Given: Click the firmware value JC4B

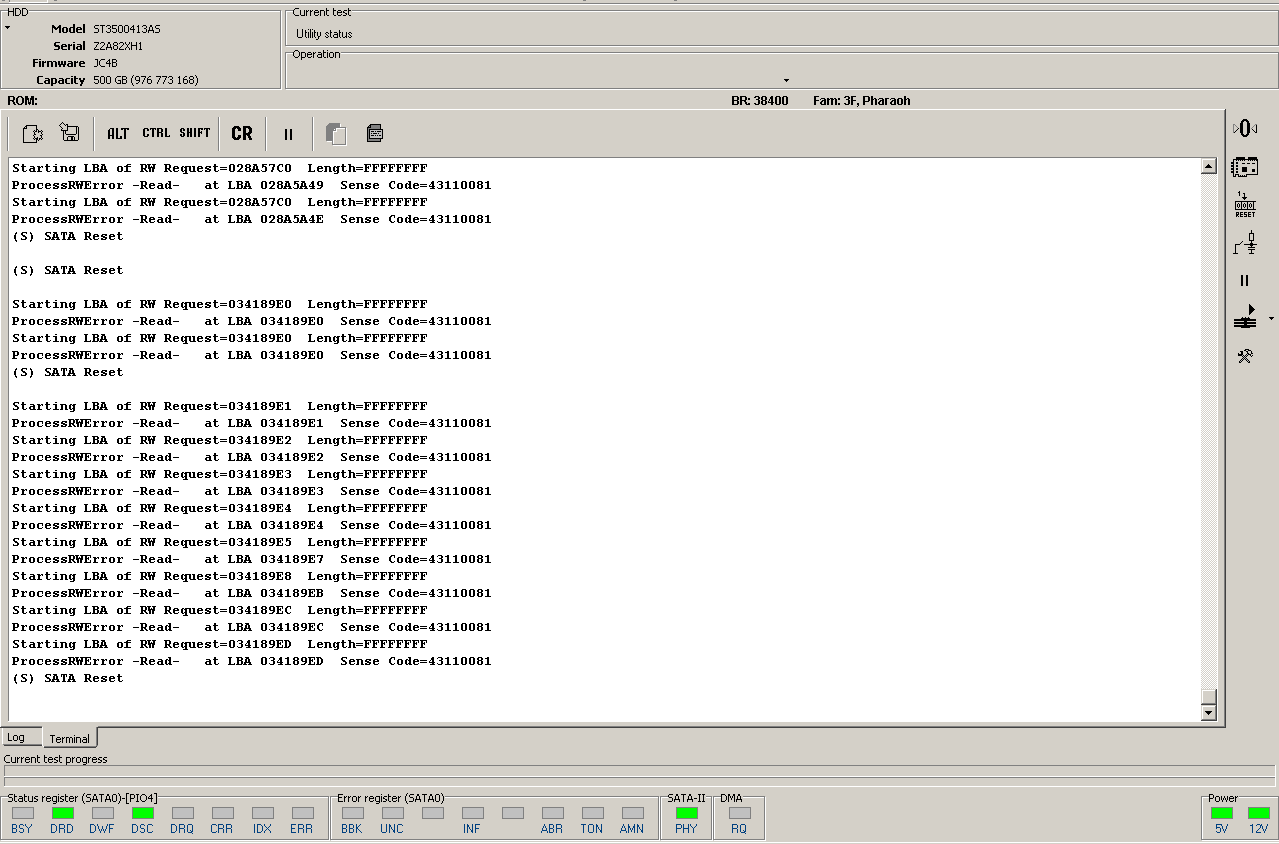Looking at the screenshot, I should tap(105, 63).
